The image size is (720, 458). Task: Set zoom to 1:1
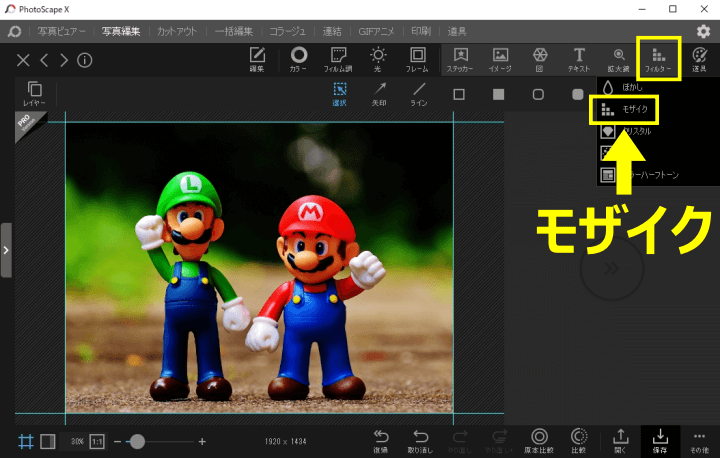[x=97, y=441]
